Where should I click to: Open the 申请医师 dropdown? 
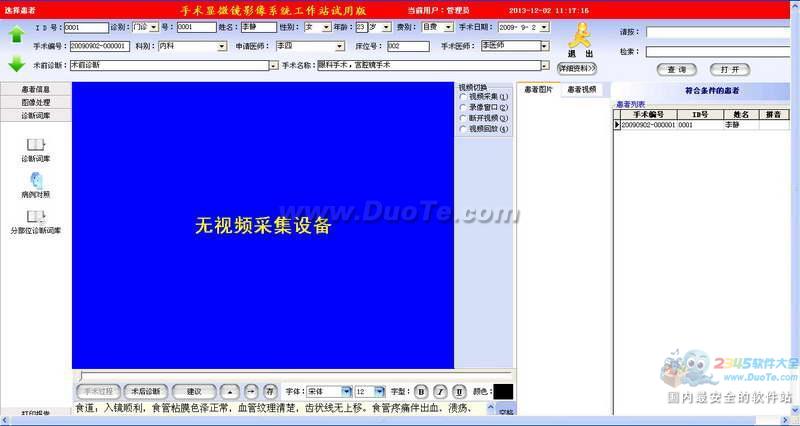(340, 46)
